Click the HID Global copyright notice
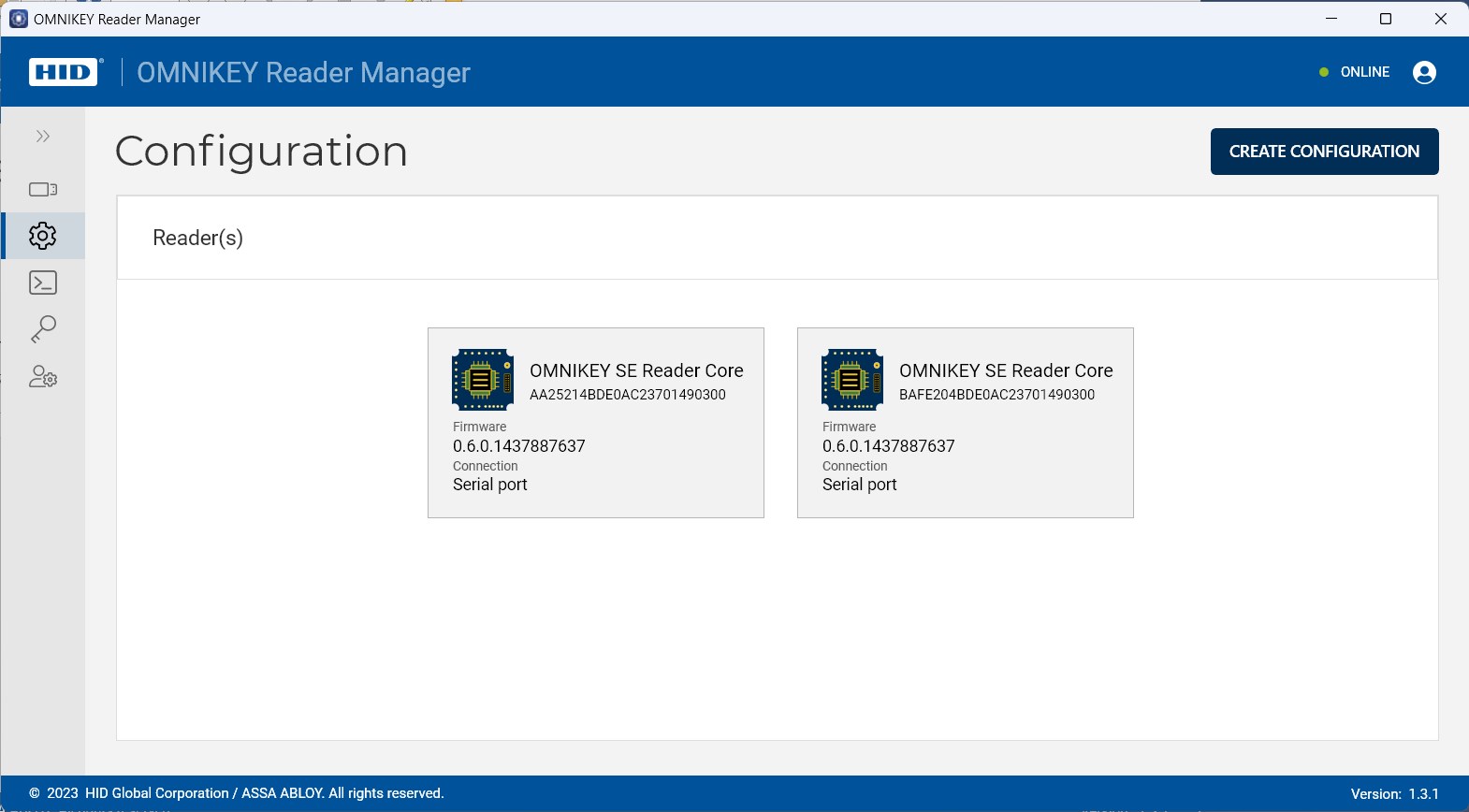Viewport: 1469px width, 812px height. click(237, 793)
